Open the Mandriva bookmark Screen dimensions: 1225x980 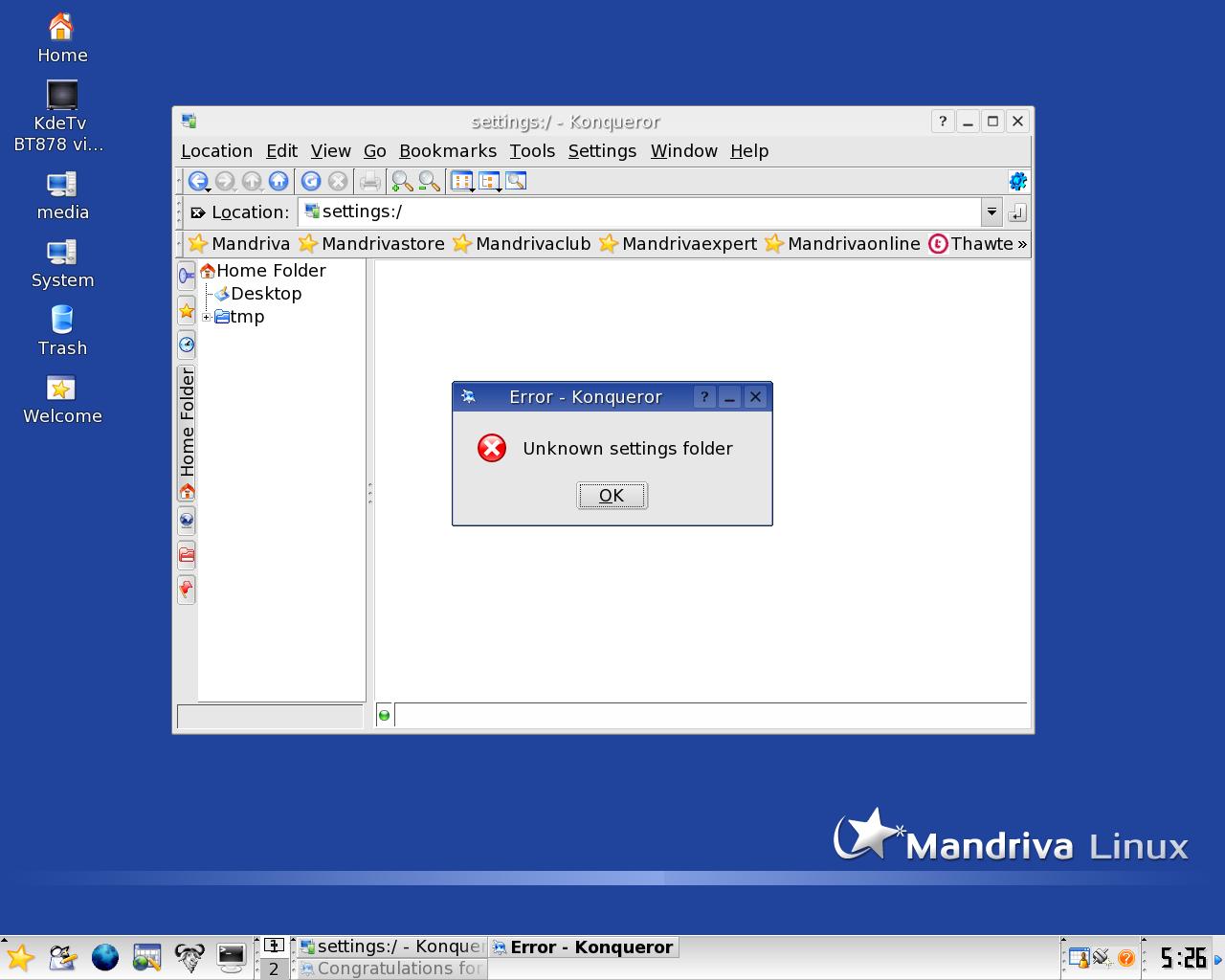pyautogui.click(x=239, y=244)
